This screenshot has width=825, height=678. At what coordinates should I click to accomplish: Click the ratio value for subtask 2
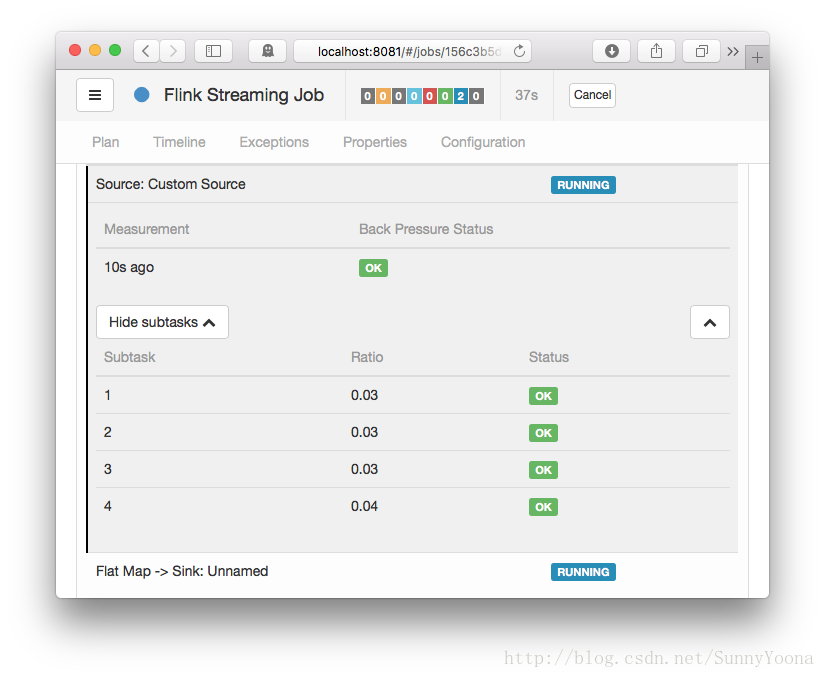[x=364, y=432]
